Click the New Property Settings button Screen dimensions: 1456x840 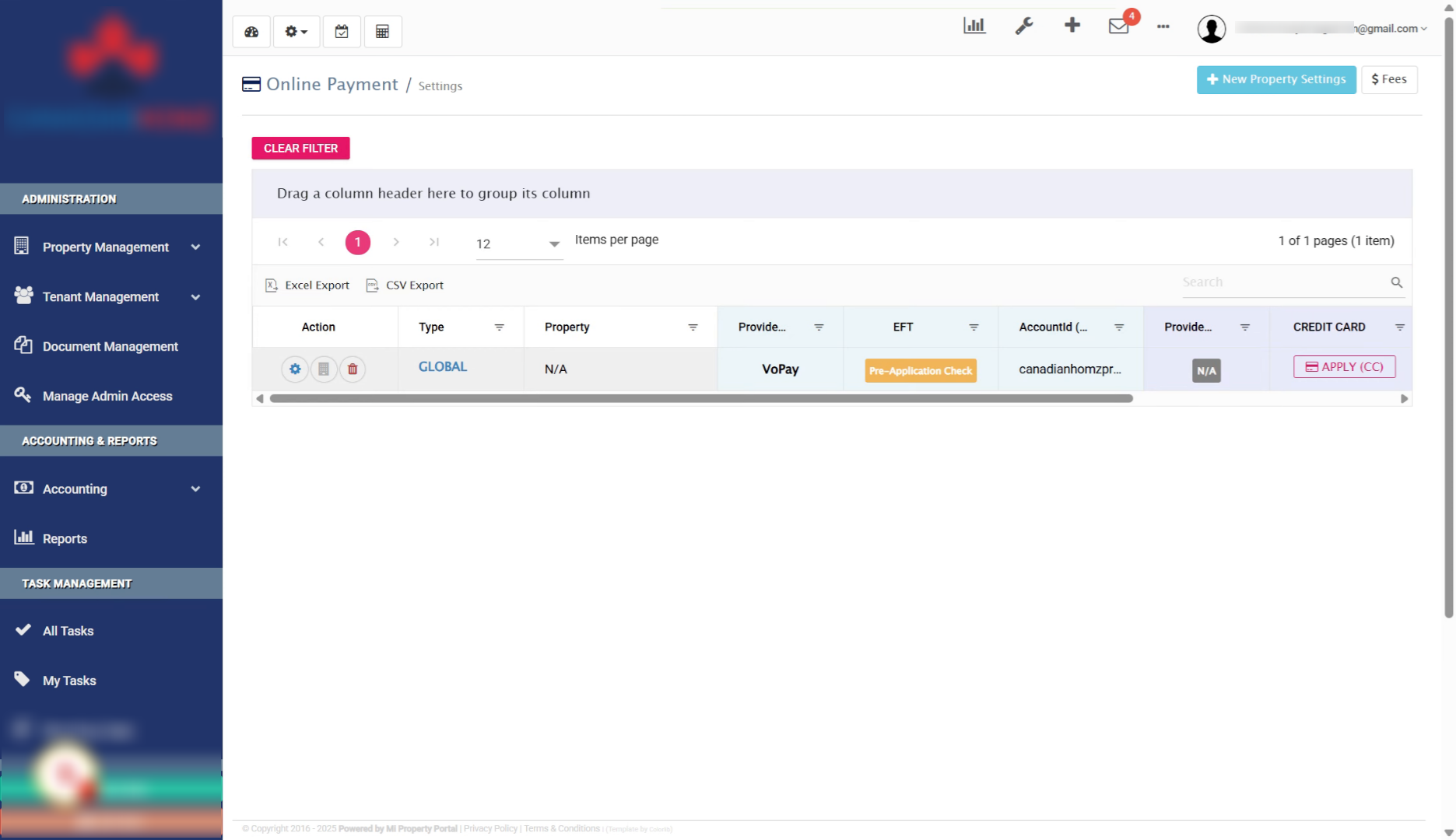coord(1275,79)
